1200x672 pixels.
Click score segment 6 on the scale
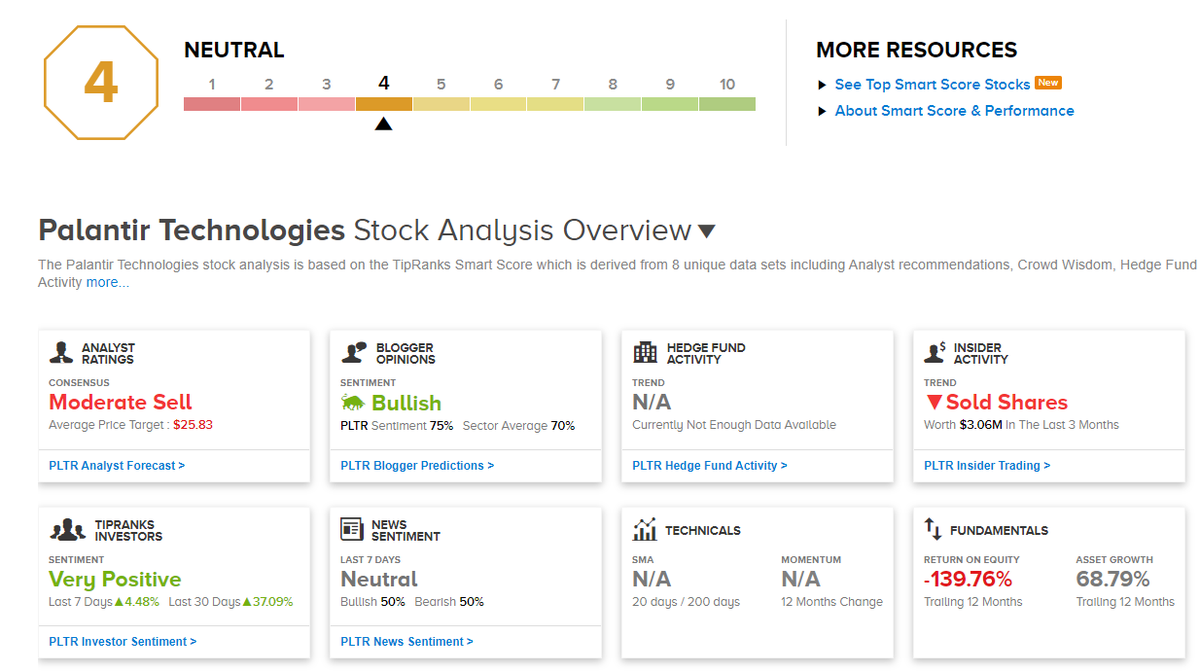pos(498,104)
